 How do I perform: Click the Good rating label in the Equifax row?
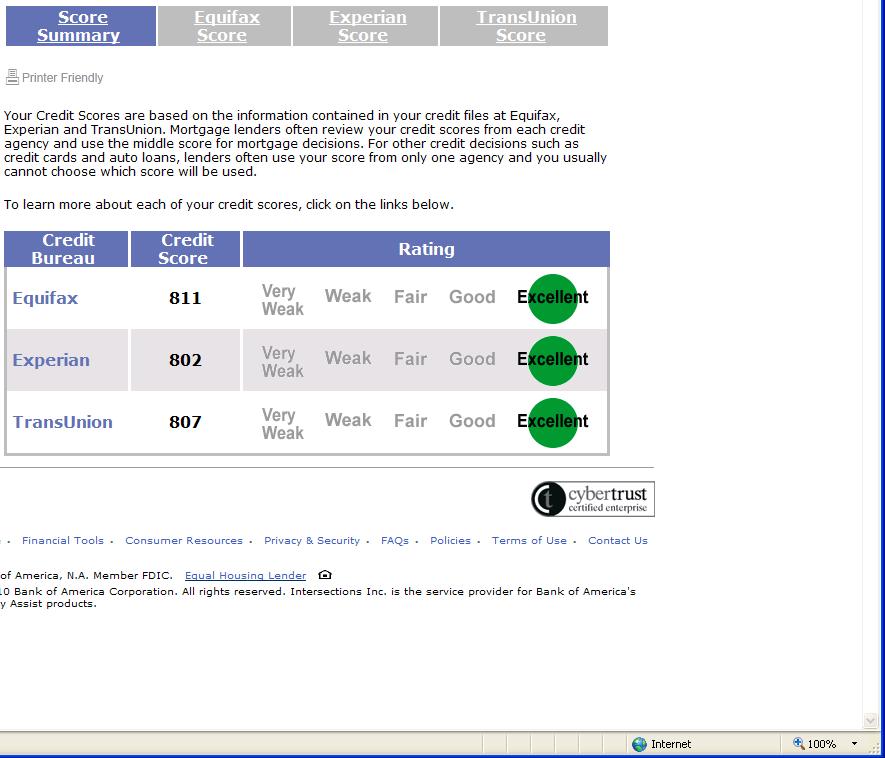[472, 297]
